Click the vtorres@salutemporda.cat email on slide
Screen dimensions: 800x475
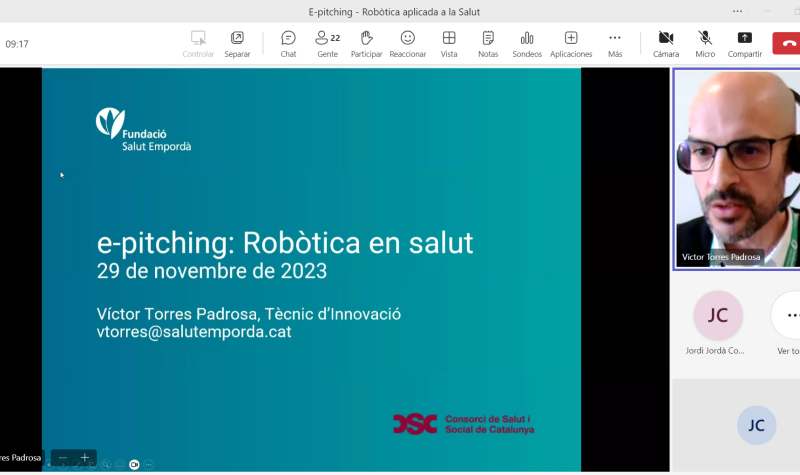194,332
